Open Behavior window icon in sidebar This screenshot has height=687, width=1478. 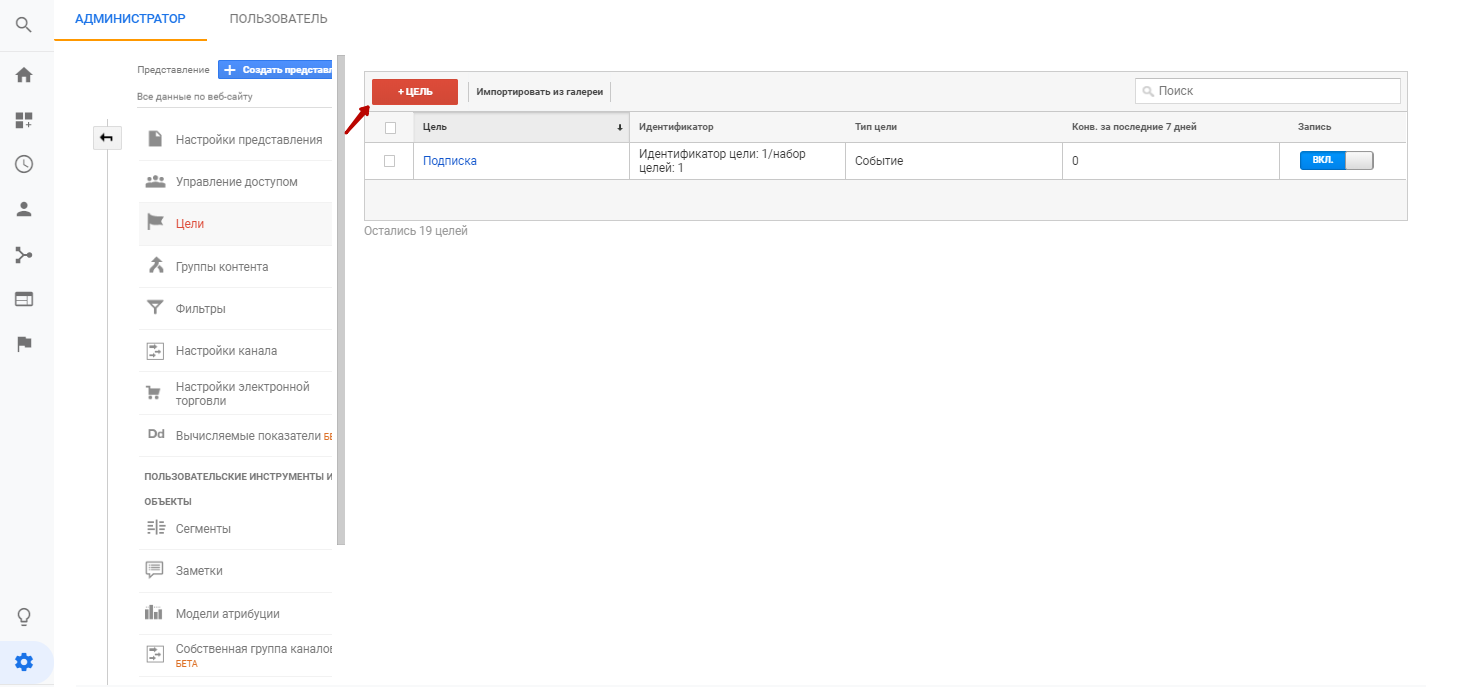coord(24,299)
